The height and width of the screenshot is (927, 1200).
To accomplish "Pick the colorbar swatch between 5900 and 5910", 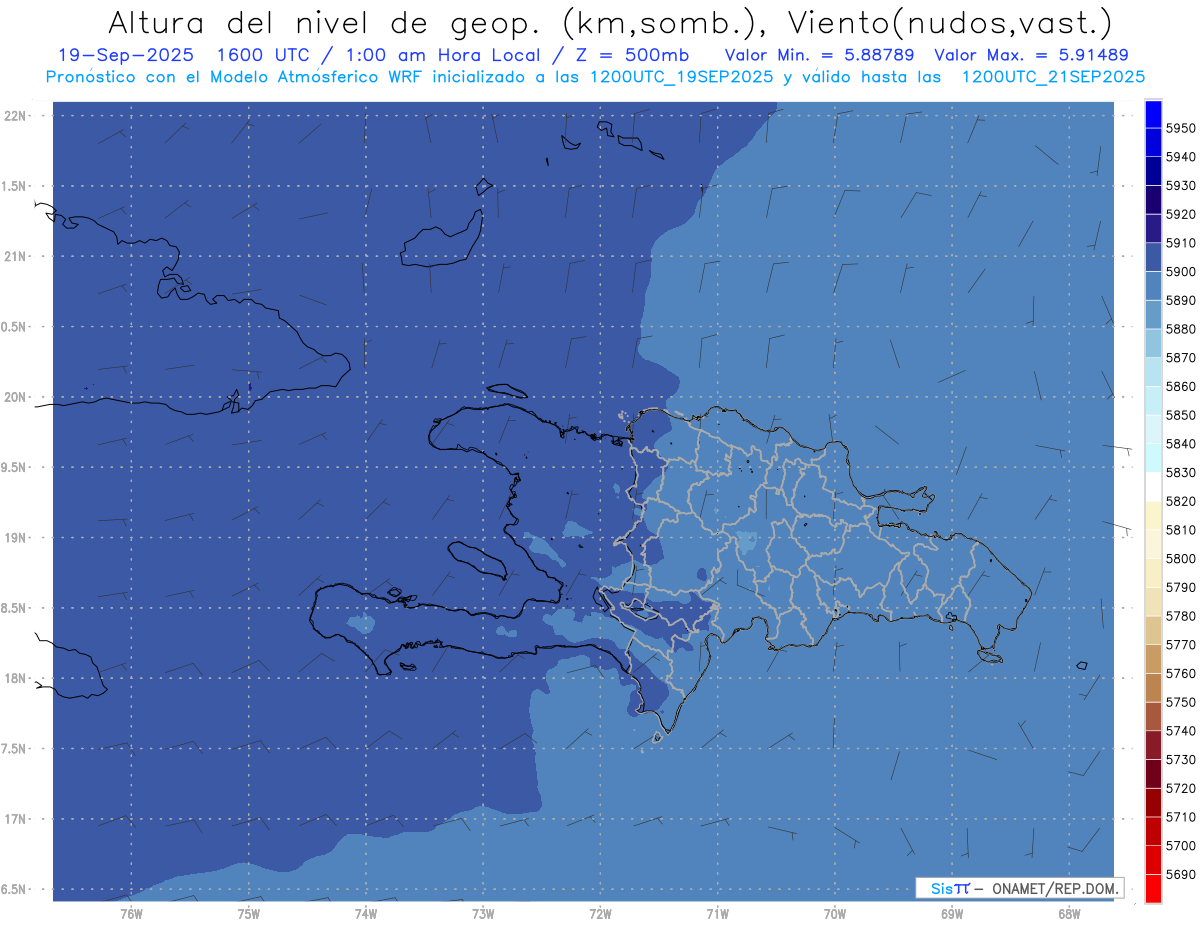I will pyautogui.click(x=1153, y=257).
